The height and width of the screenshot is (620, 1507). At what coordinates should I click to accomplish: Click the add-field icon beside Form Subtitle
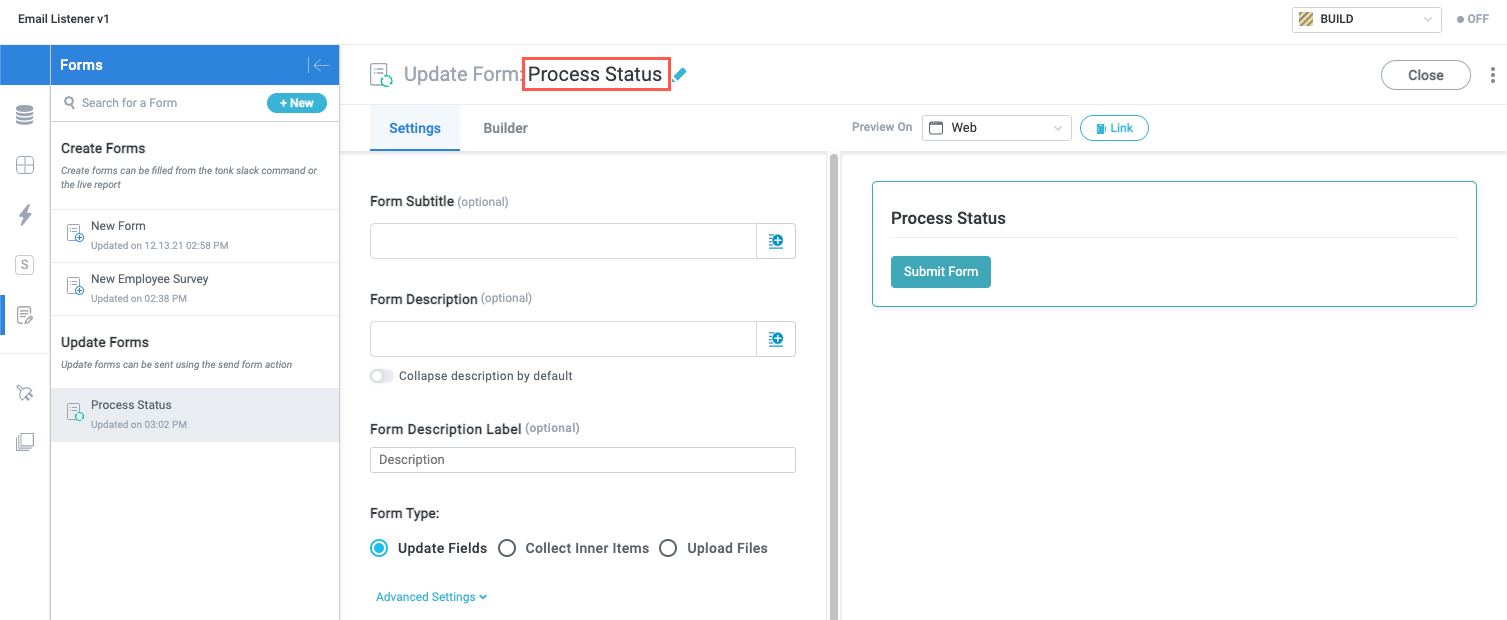point(776,240)
